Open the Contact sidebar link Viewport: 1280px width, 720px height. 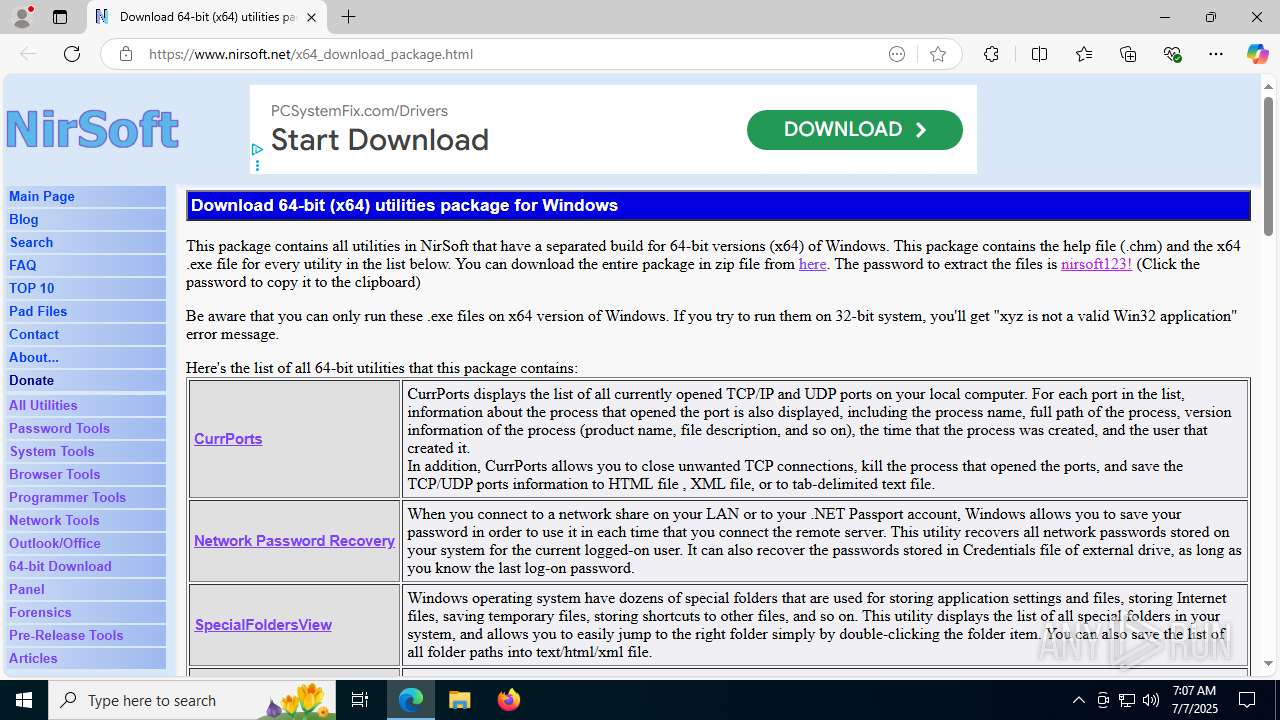[x=34, y=334]
